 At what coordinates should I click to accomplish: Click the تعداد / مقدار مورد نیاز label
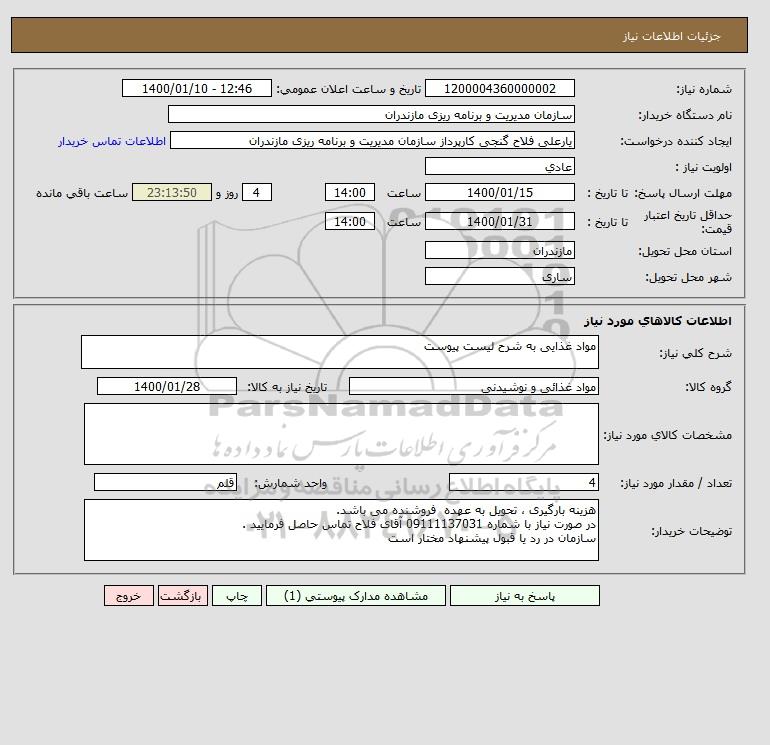tap(676, 483)
